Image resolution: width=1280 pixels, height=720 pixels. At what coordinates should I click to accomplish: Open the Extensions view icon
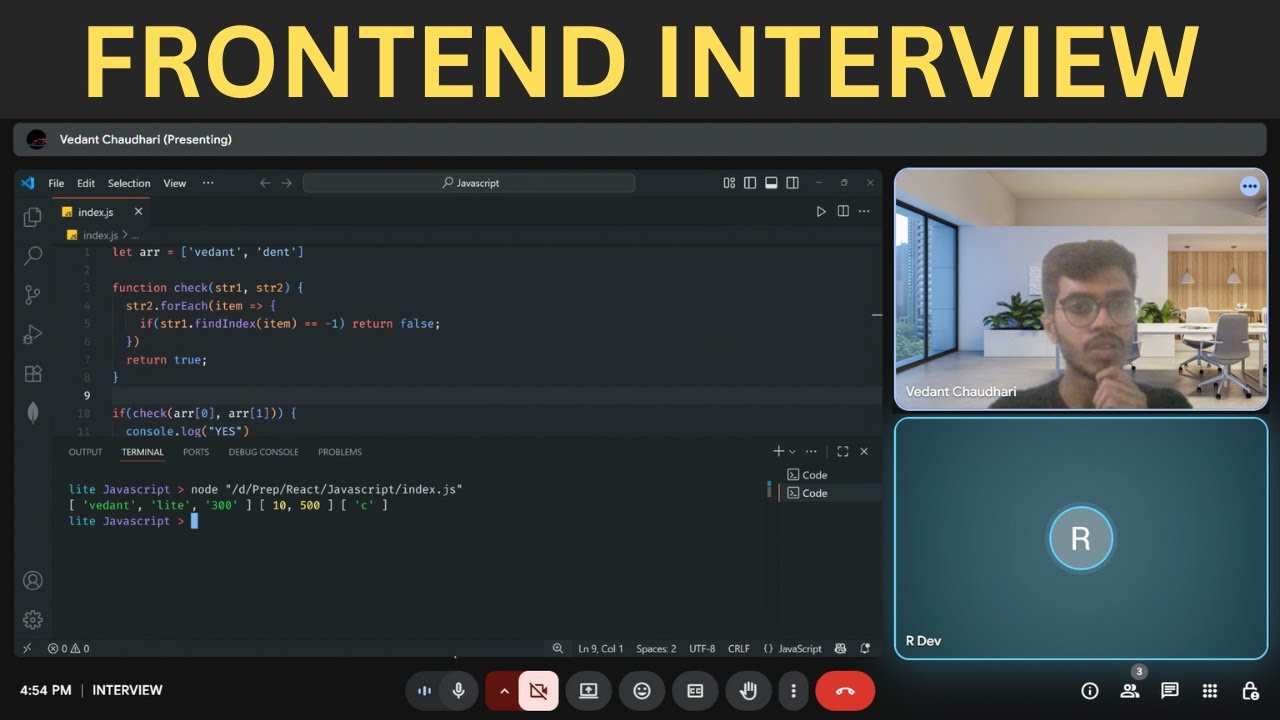(x=32, y=373)
